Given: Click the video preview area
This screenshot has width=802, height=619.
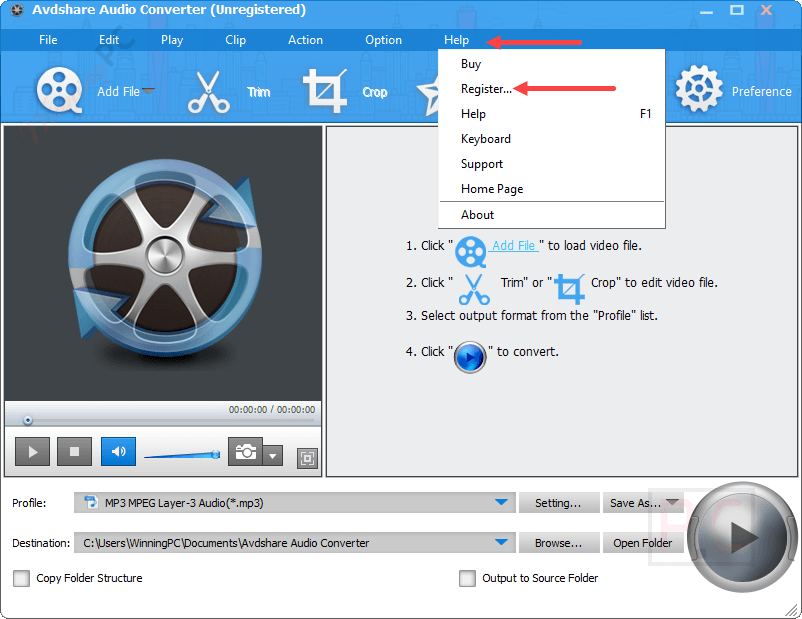Looking at the screenshot, I should (x=163, y=263).
